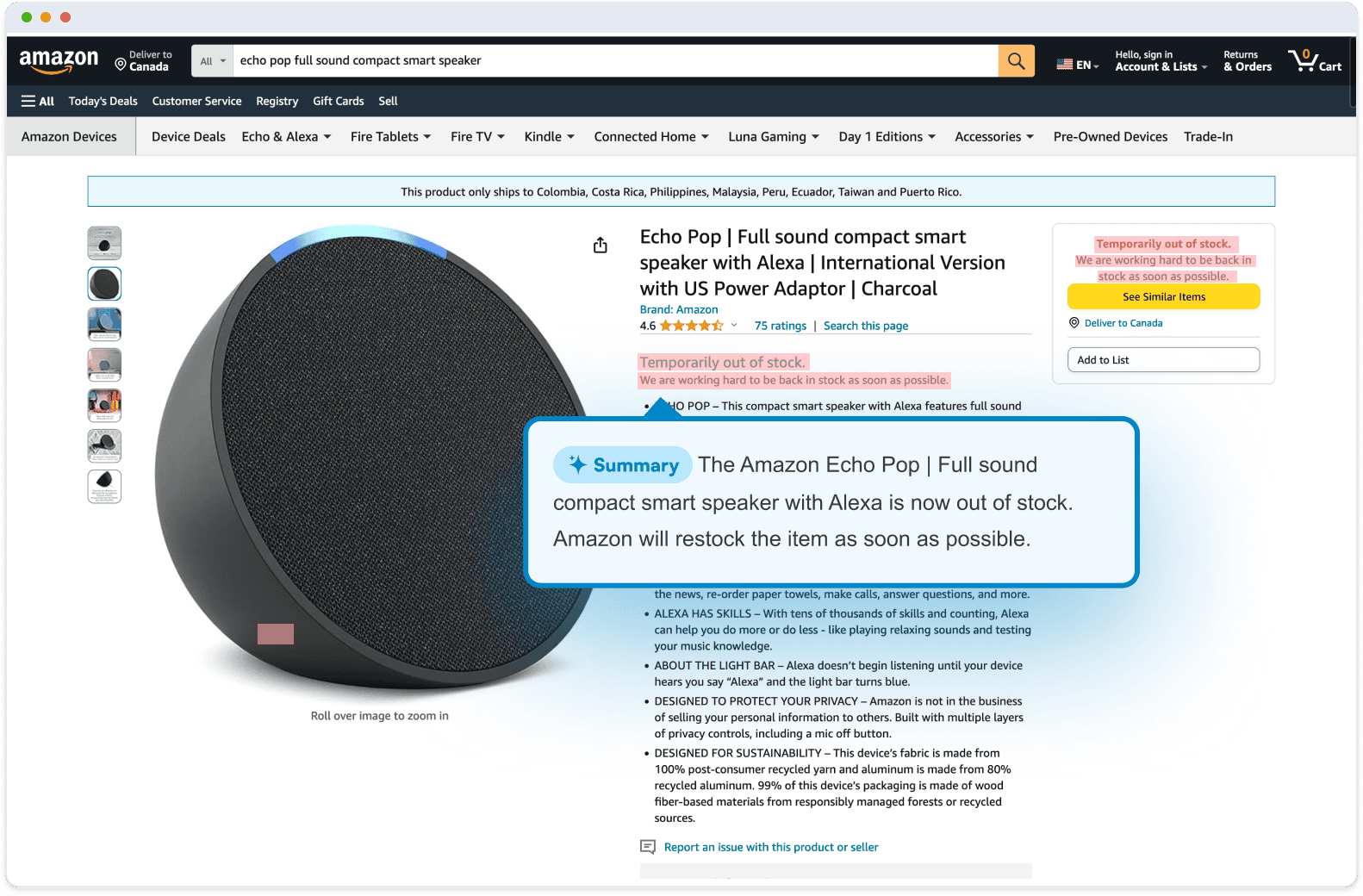The image size is (1363, 896).
Task: Click the Add to List button
Action: coord(1164,360)
